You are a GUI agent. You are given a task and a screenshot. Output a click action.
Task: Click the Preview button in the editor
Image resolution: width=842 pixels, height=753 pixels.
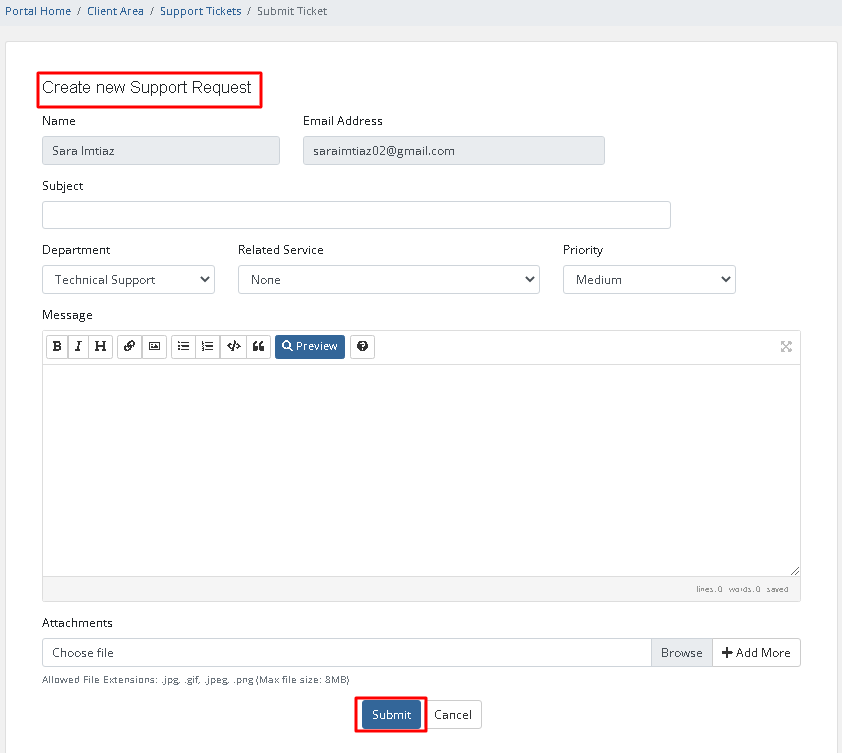pyautogui.click(x=310, y=347)
